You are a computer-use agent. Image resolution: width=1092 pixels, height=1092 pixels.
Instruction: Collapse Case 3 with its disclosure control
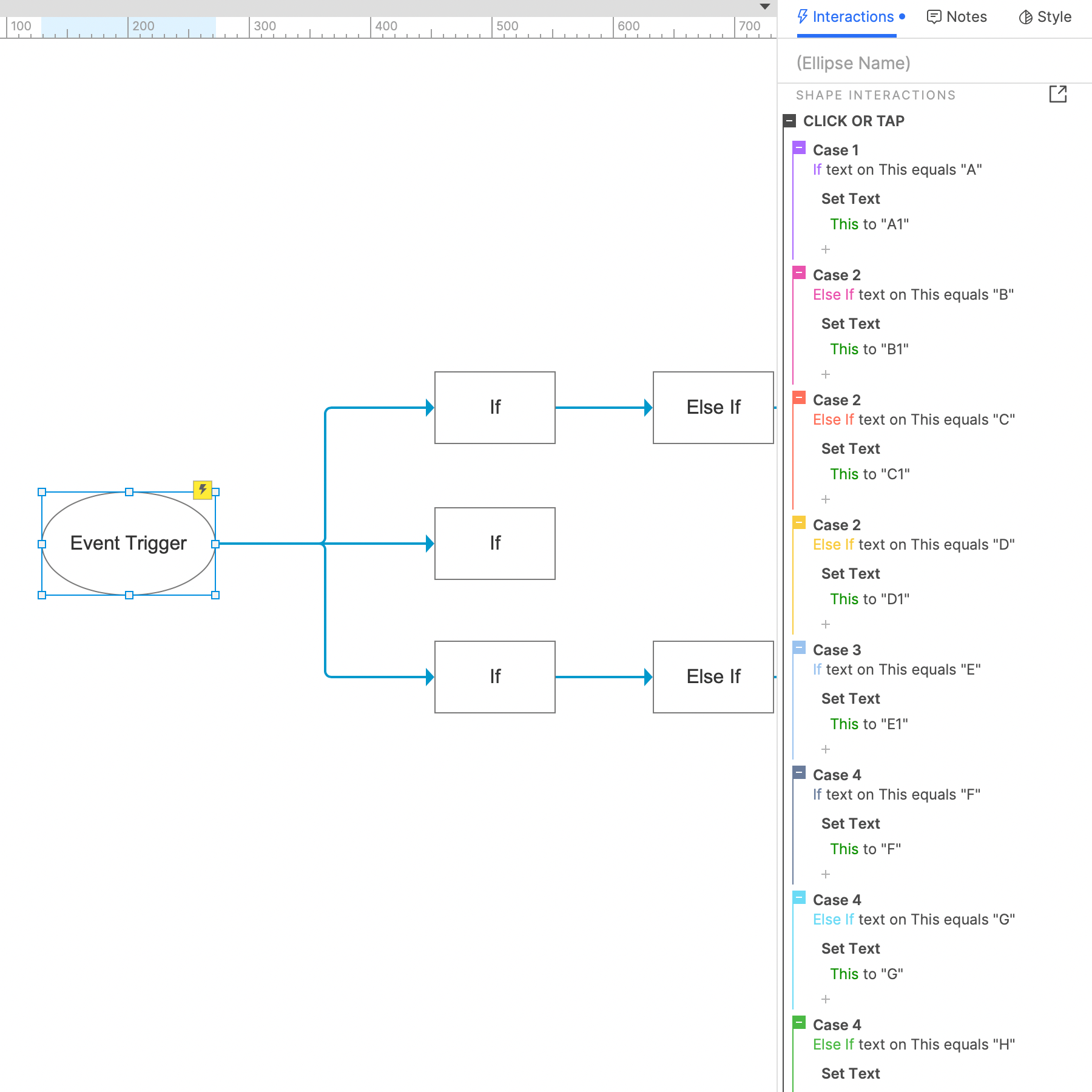pos(799,647)
